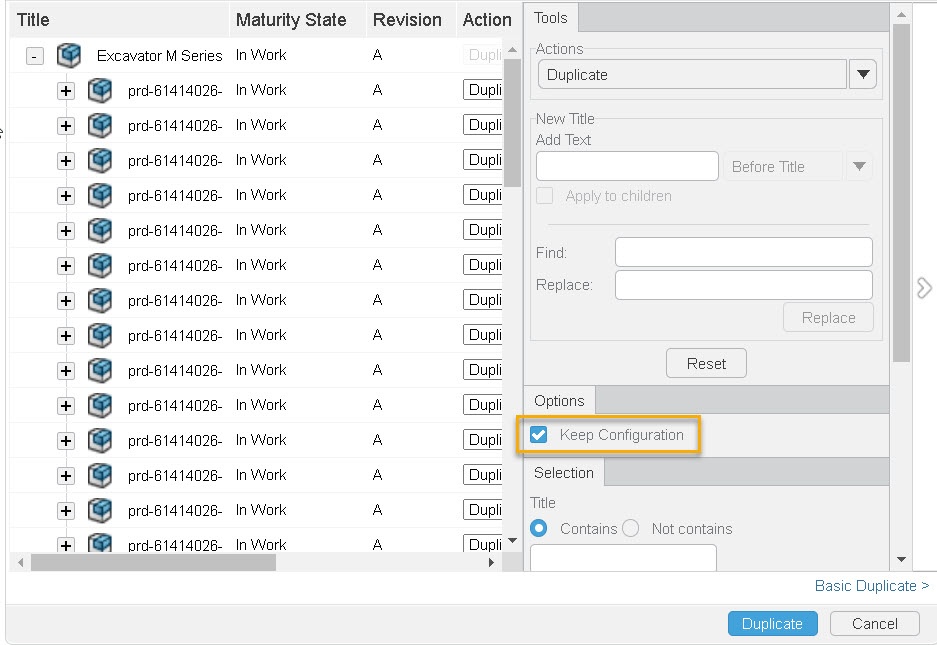Select the Not contains radio button
The height and width of the screenshot is (645, 937).
[630, 528]
